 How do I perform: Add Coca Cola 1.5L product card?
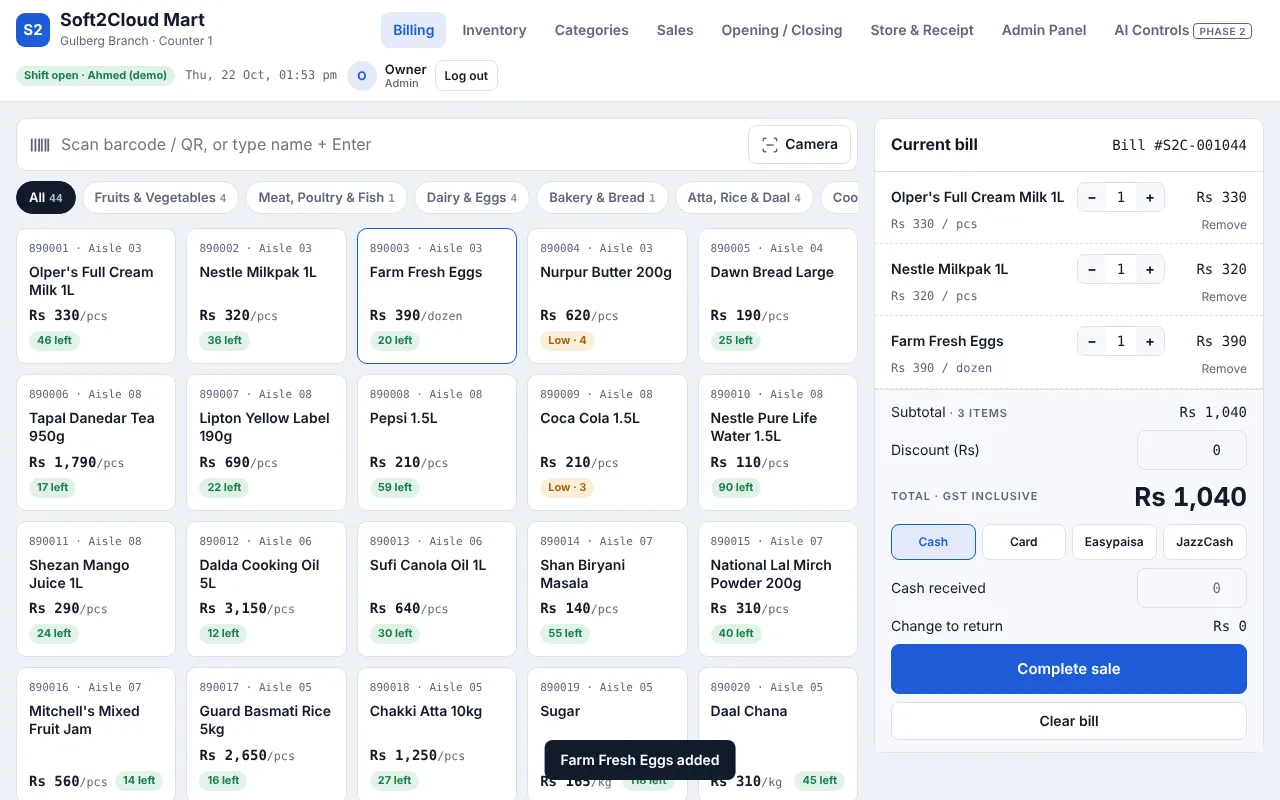tap(607, 443)
